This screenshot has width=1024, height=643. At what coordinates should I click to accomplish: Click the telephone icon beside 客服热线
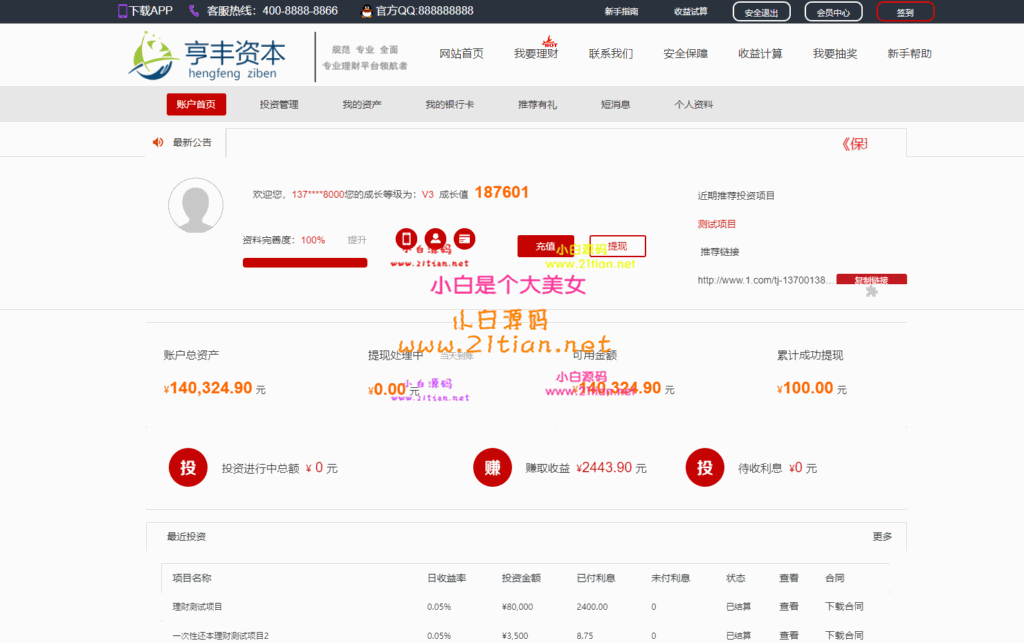pyautogui.click(x=194, y=10)
